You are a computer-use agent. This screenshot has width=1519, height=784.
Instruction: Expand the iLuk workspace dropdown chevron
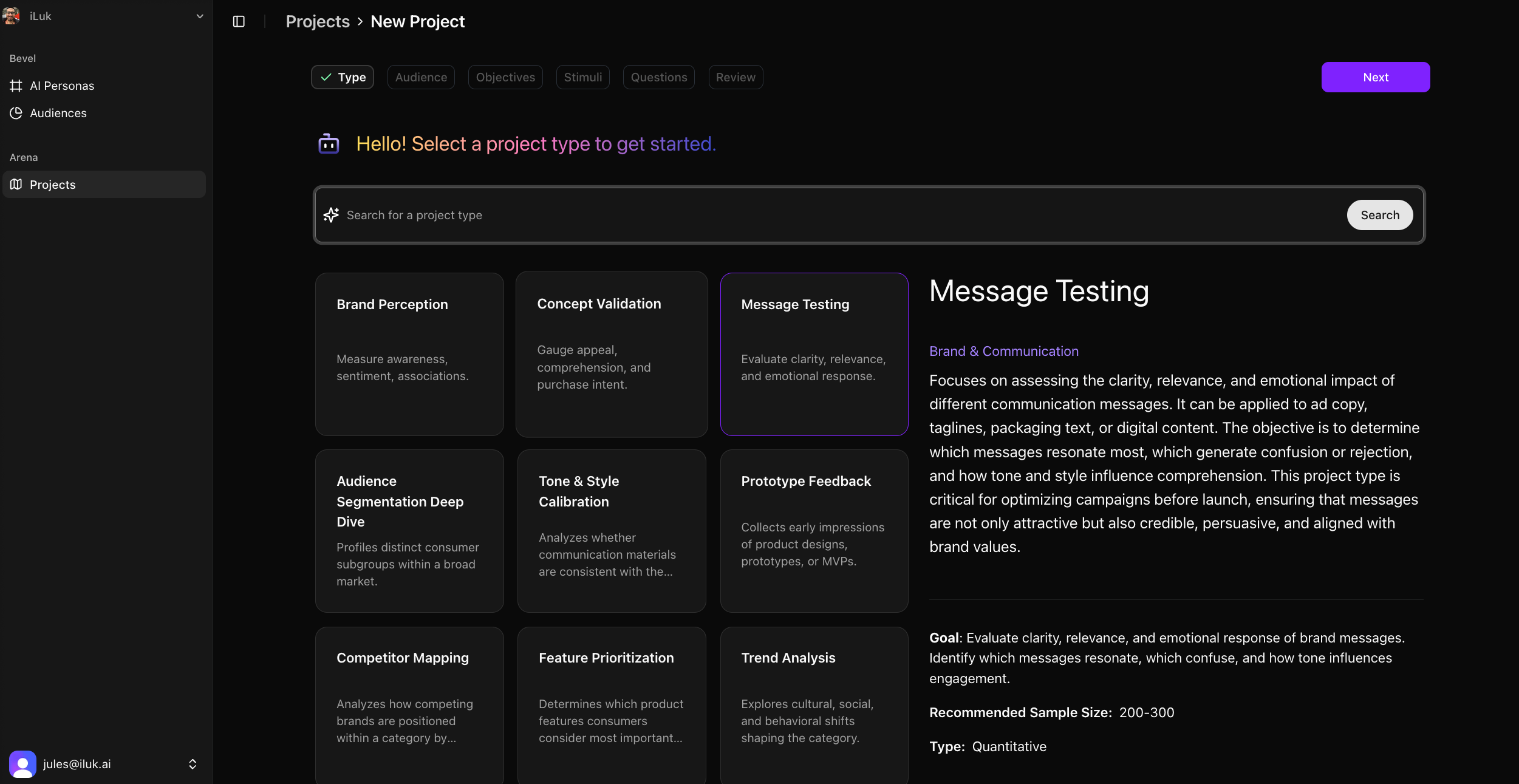click(x=200, y=16)
